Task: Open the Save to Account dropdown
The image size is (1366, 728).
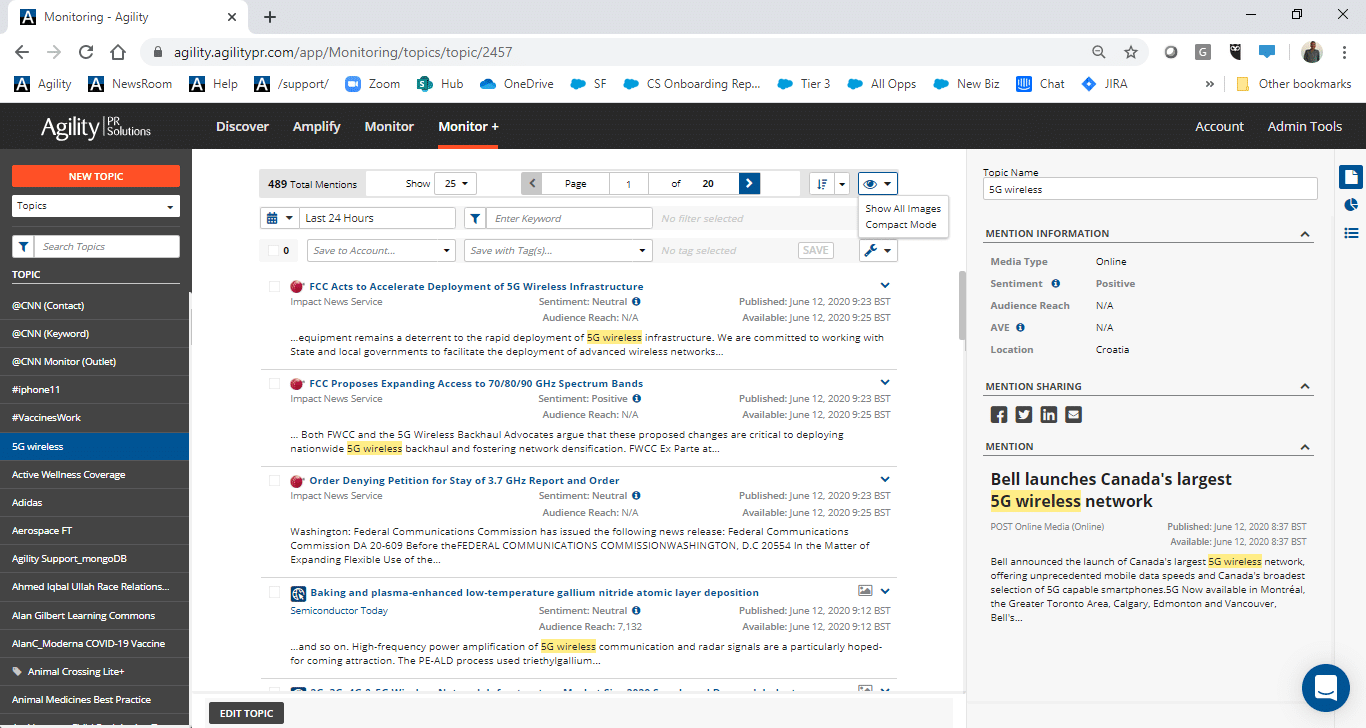Action: pos(381,250)
